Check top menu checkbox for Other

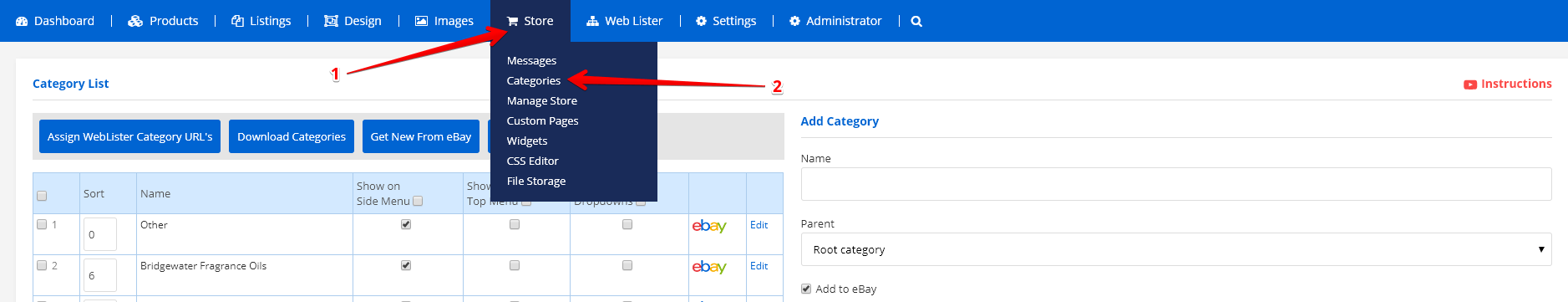[x=515, y=224]
